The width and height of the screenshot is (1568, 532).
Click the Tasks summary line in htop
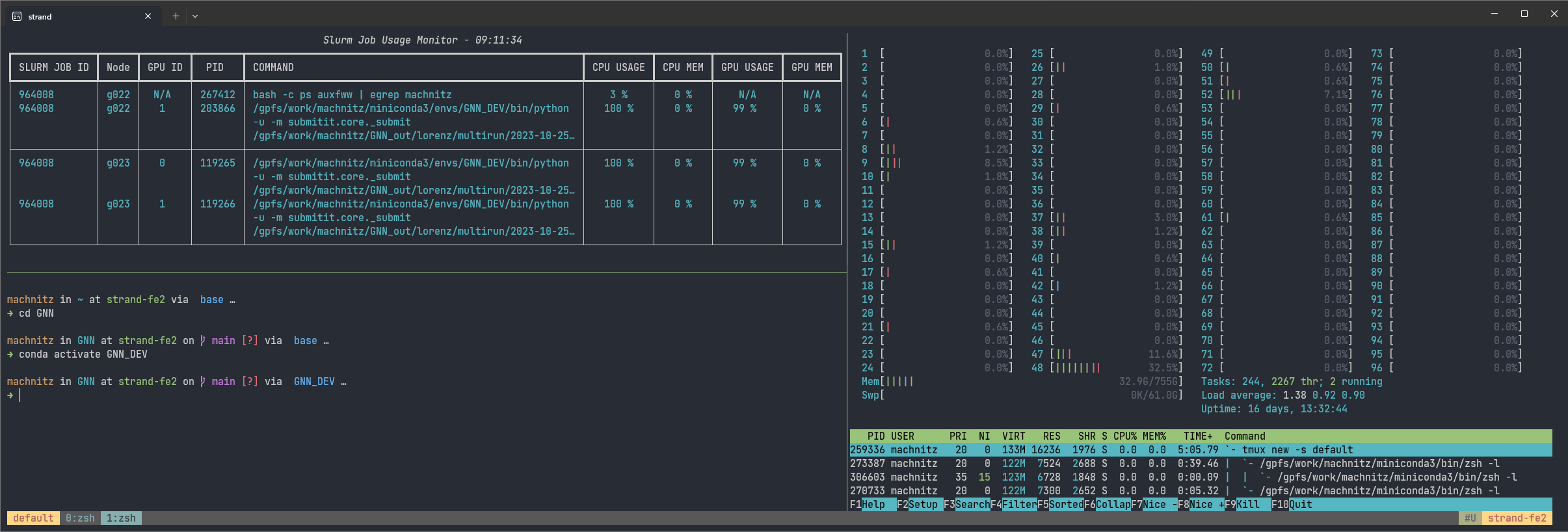[x=1292, y=382]
